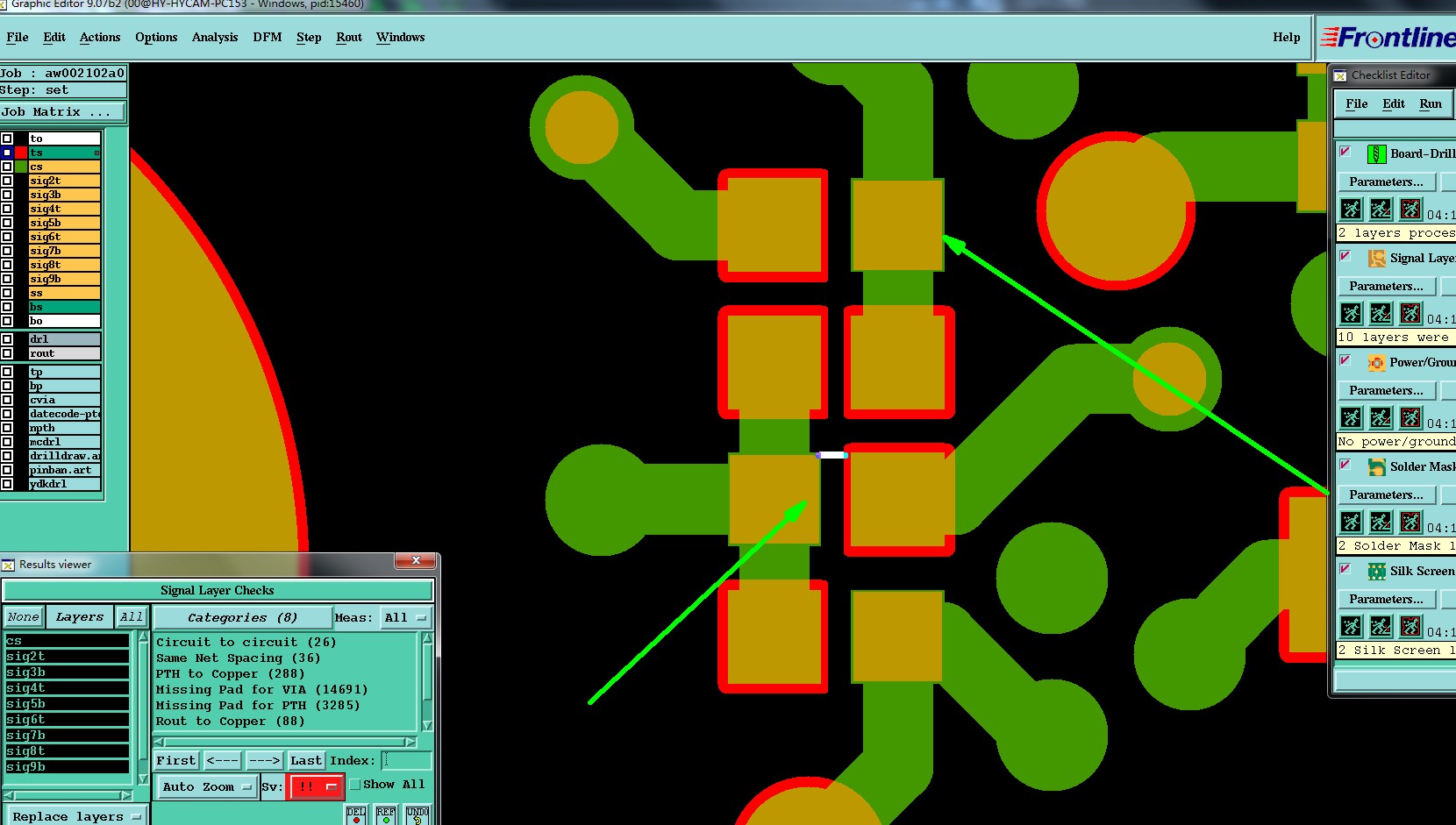Click the Help menu
This screenshot has width=1456, height=825.
(1286, 38)
